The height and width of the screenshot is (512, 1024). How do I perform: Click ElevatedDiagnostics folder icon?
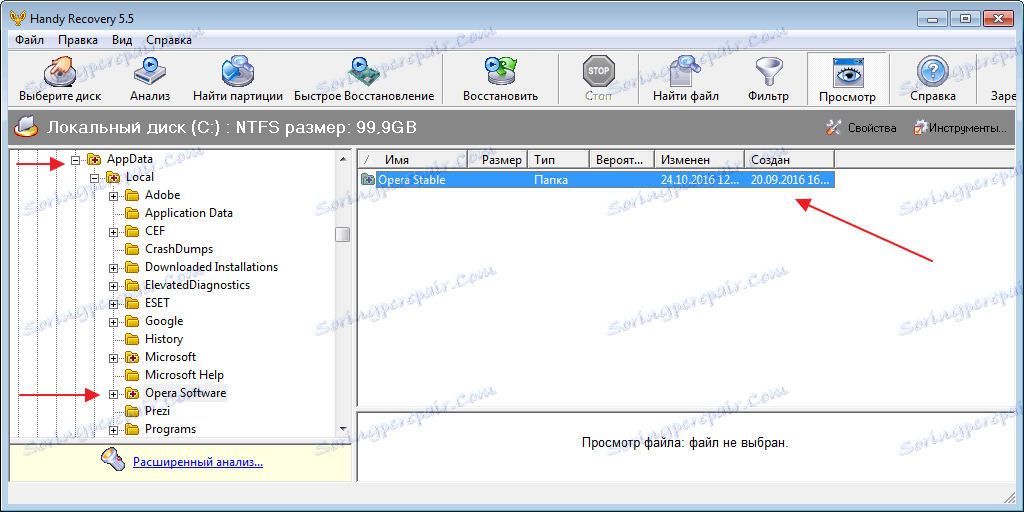133,285
